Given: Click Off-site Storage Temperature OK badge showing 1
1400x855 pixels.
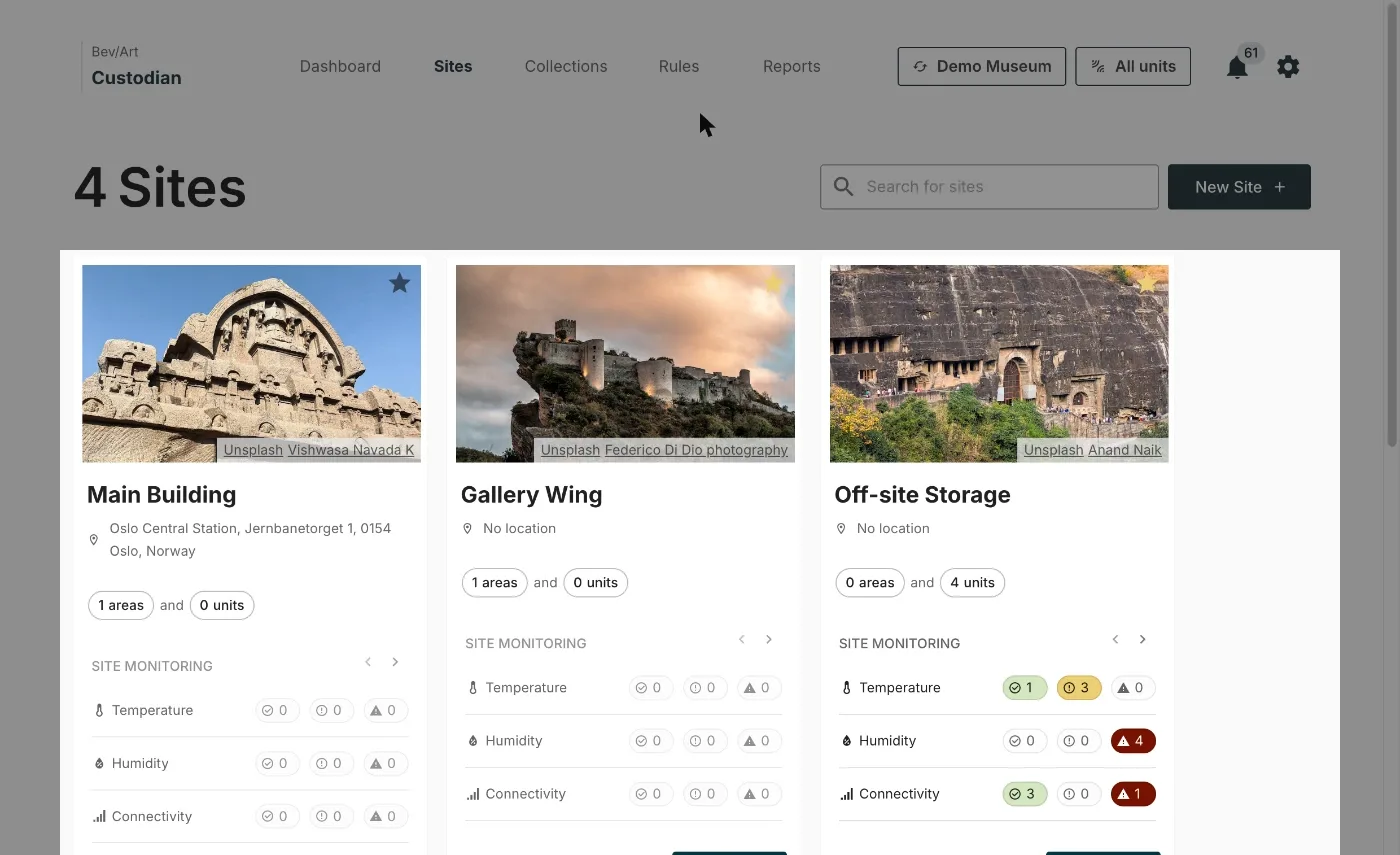Looking at the screenshot, I should coord(1025,688).
